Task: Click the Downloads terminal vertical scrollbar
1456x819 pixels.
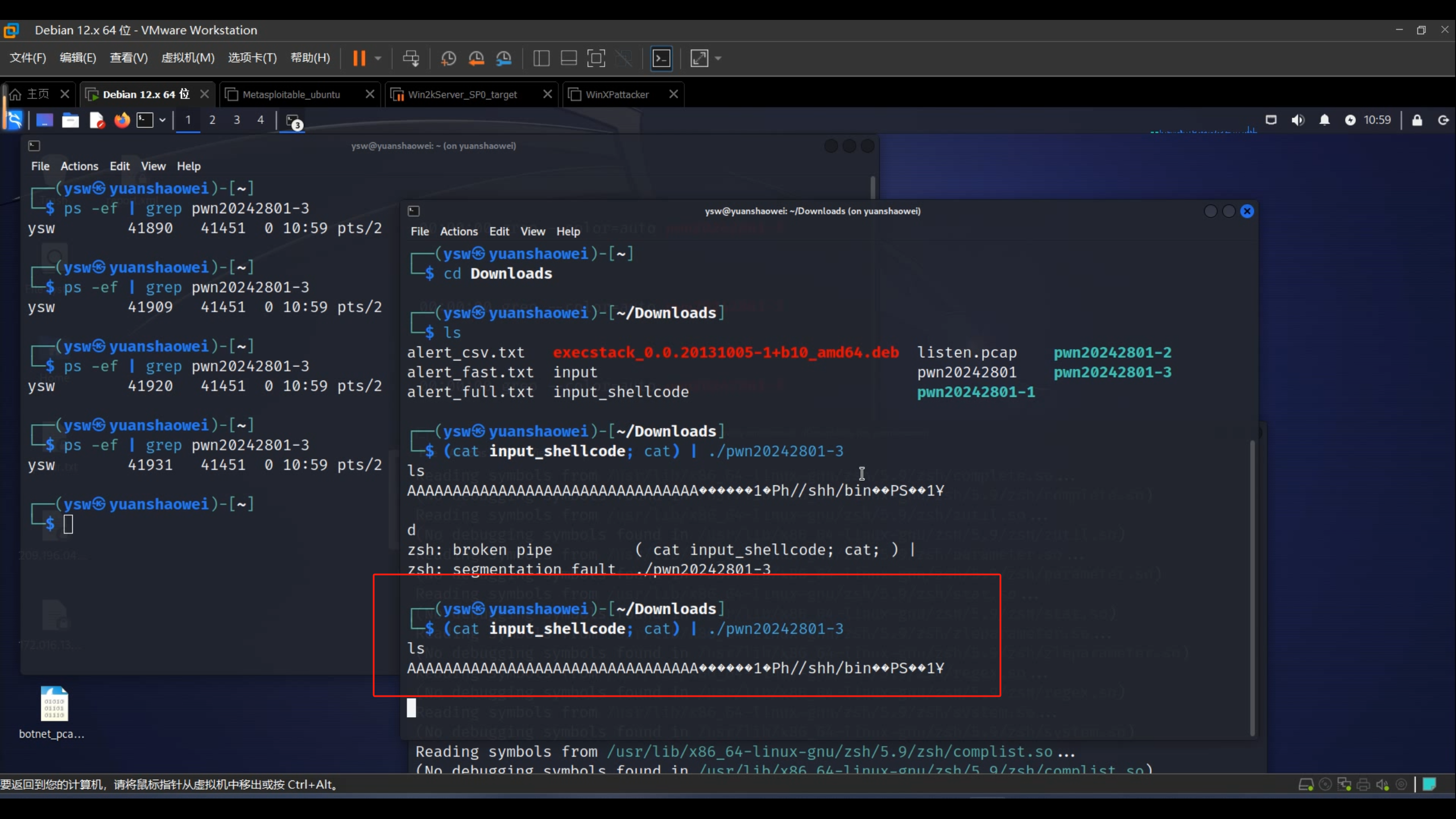Action: (1252, 586)
